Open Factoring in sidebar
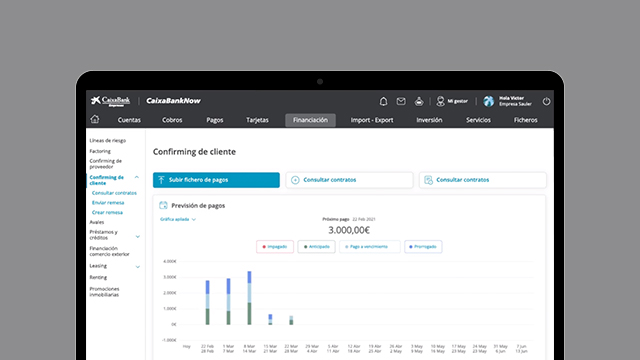This screenshot has height=360, width=640. [100, 151]
